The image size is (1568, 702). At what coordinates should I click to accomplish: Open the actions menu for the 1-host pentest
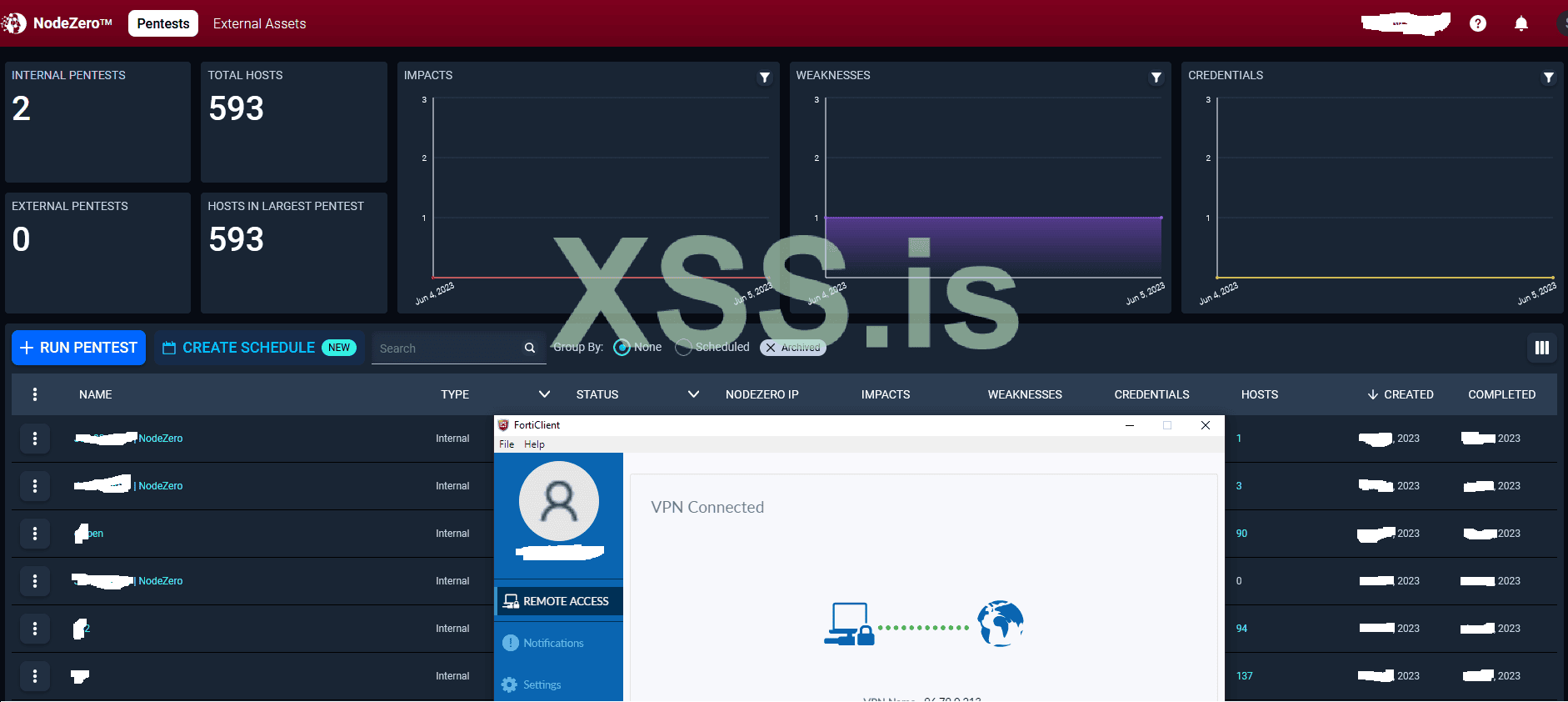(35, 439)
